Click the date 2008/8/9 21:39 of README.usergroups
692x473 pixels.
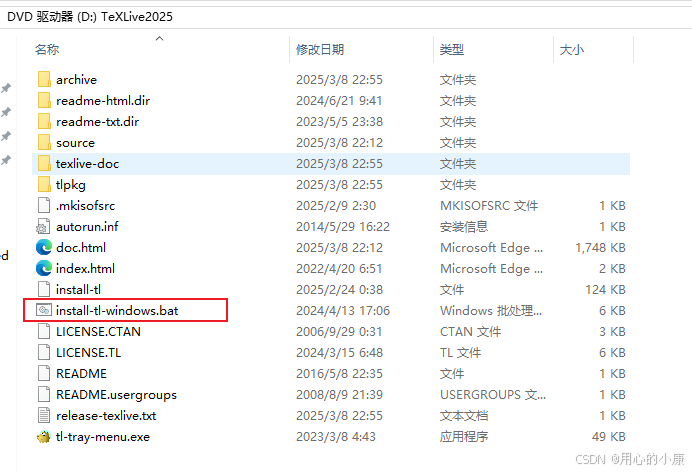[339, 395]
